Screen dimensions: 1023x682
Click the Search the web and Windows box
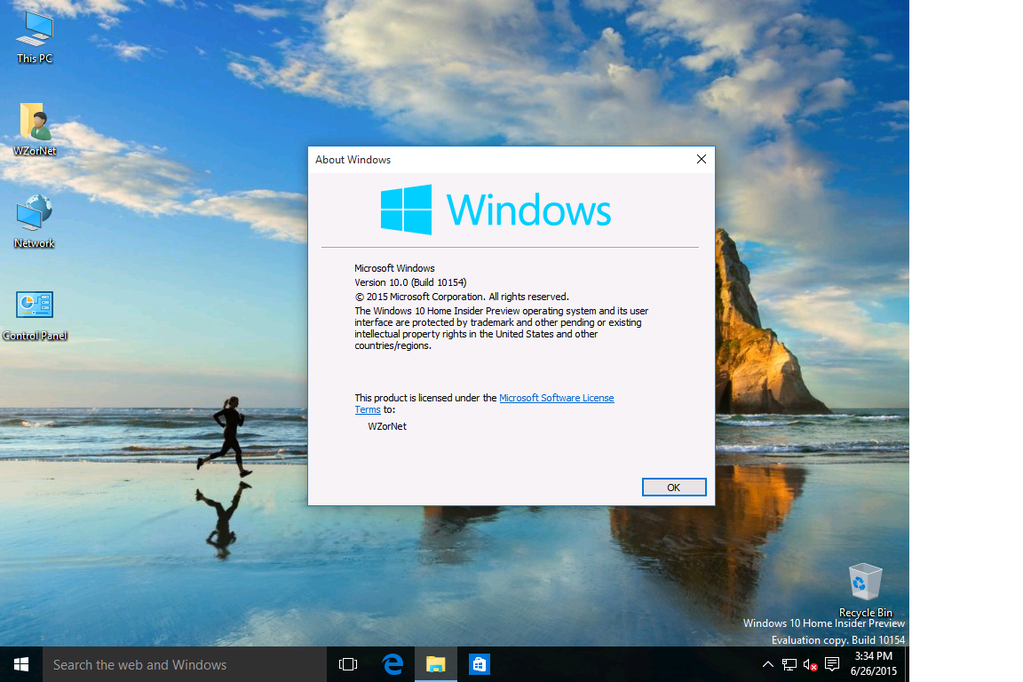point(185,664)
